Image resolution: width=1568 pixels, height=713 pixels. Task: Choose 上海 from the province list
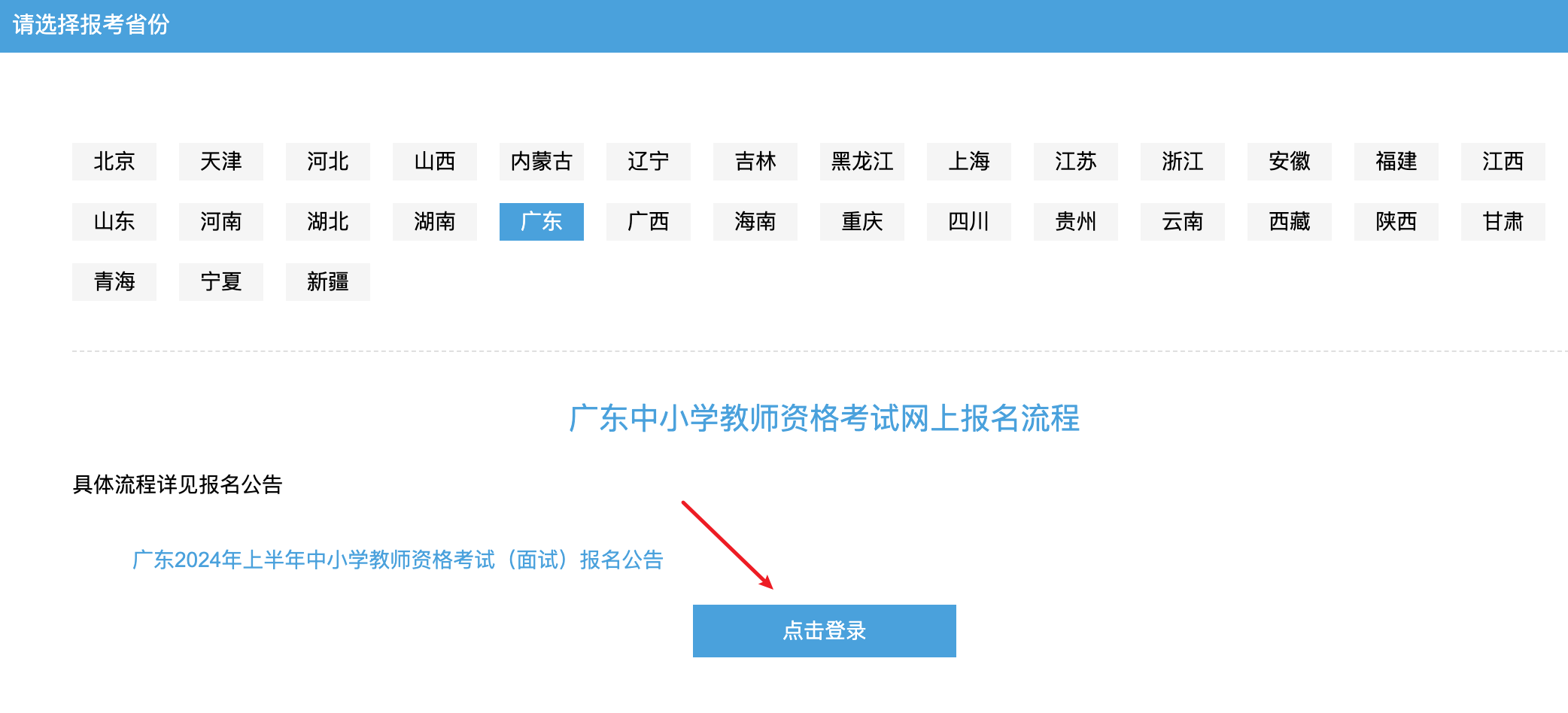coord(969,162)
